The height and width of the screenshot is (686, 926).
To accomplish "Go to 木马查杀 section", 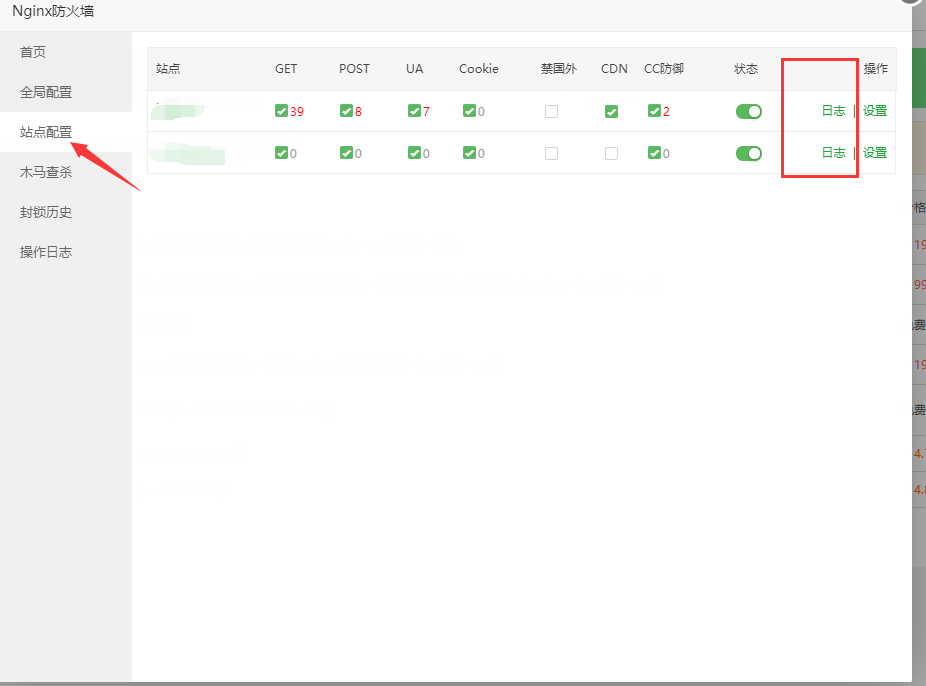I will coord(46,172).
